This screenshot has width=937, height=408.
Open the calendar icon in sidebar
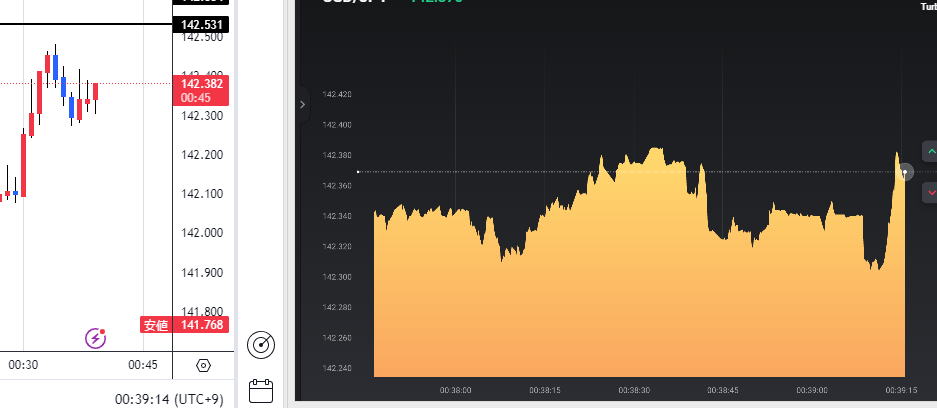click(260, 390)
